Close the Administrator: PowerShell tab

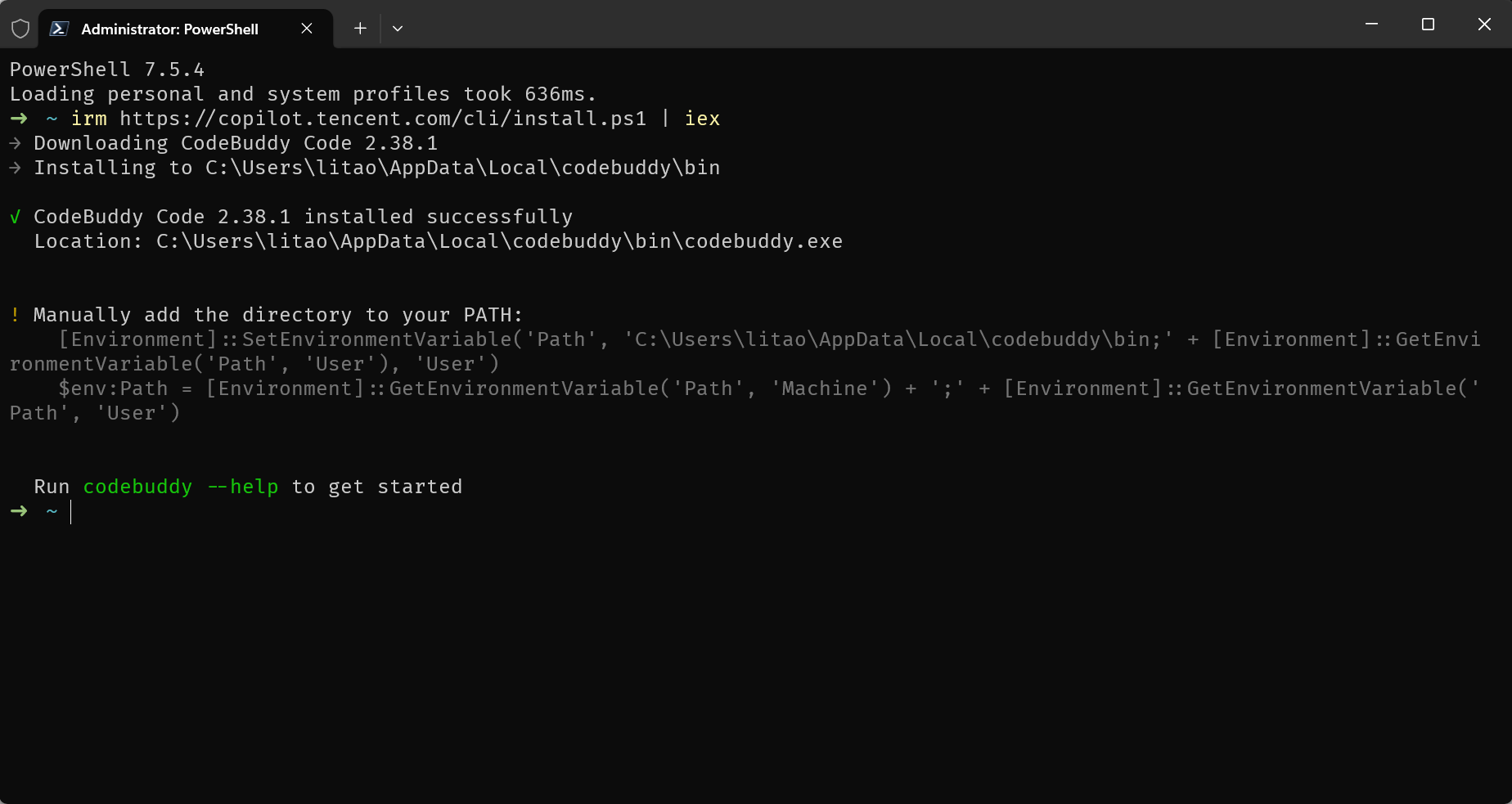tap(307, 29)
